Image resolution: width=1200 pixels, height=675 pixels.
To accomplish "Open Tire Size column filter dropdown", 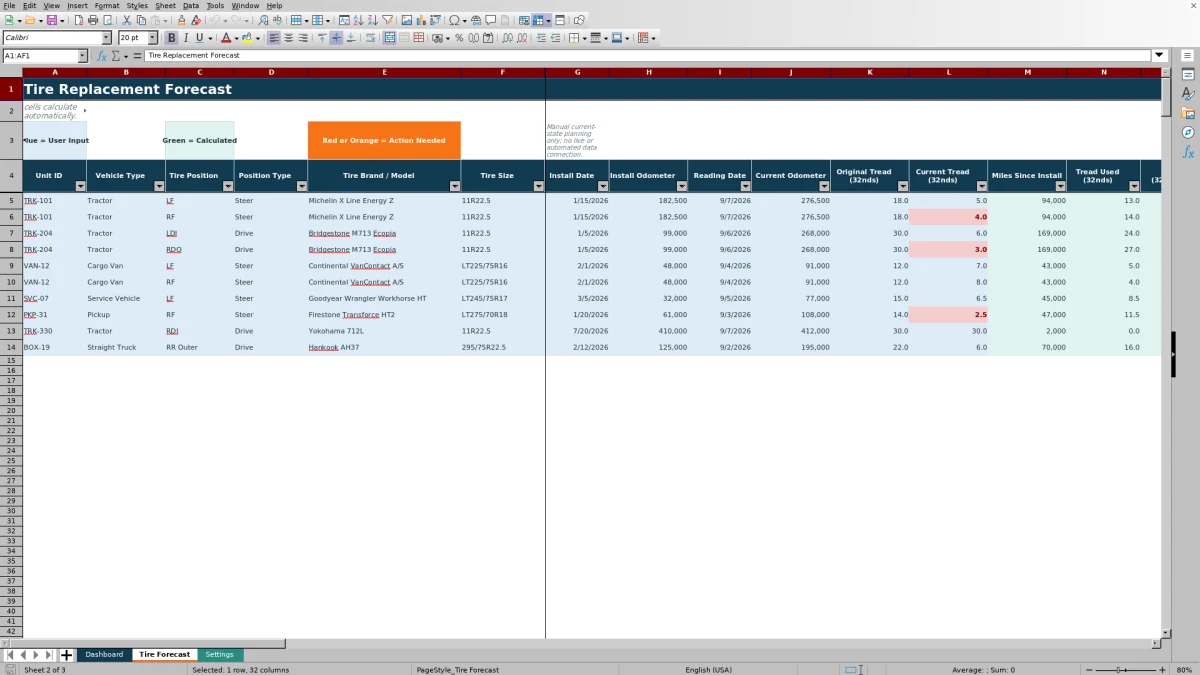I will click(x=539, y=186).
